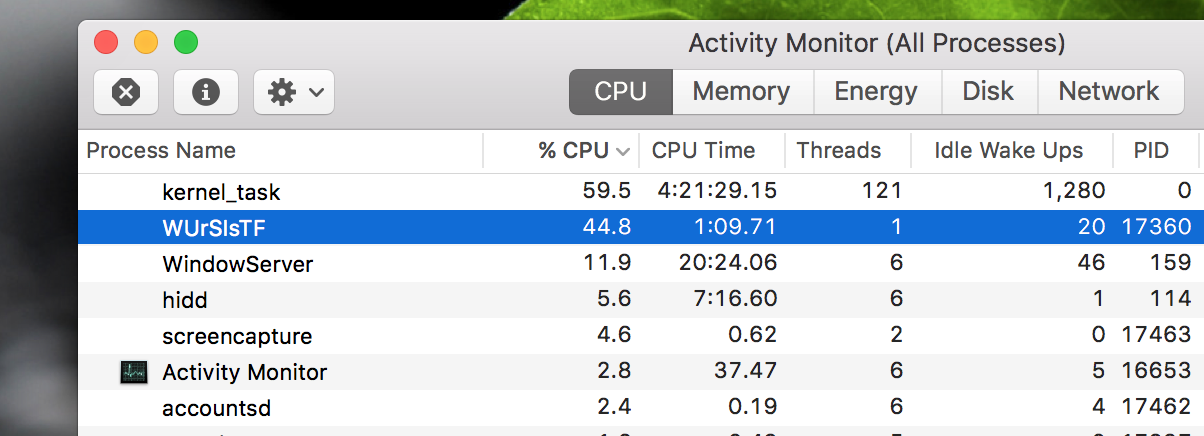Viewport: 1204px width, 436px height.
Task: Show the Disk tab
Action: [x=988, y=92]
